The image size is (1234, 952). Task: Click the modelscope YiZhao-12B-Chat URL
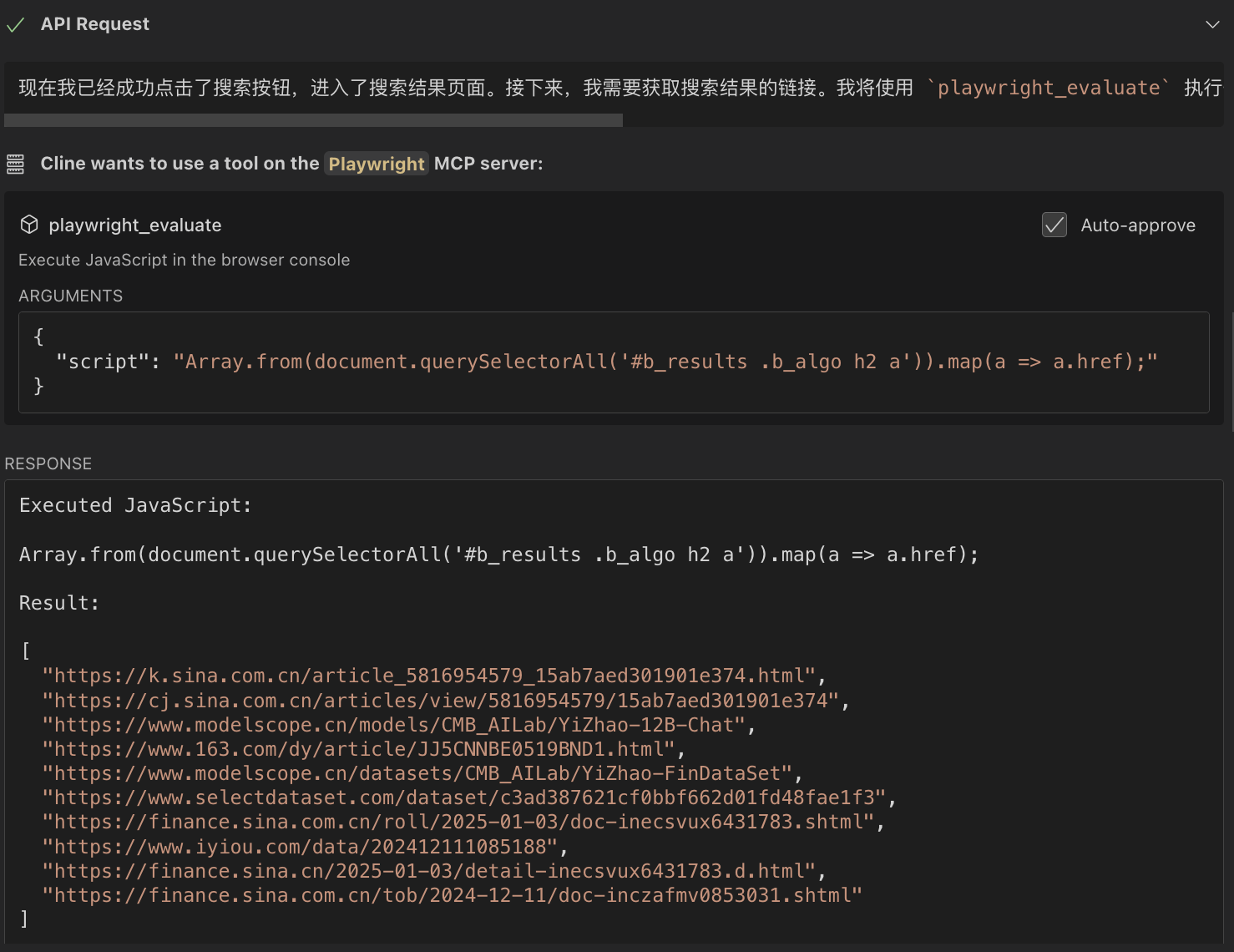399,725
